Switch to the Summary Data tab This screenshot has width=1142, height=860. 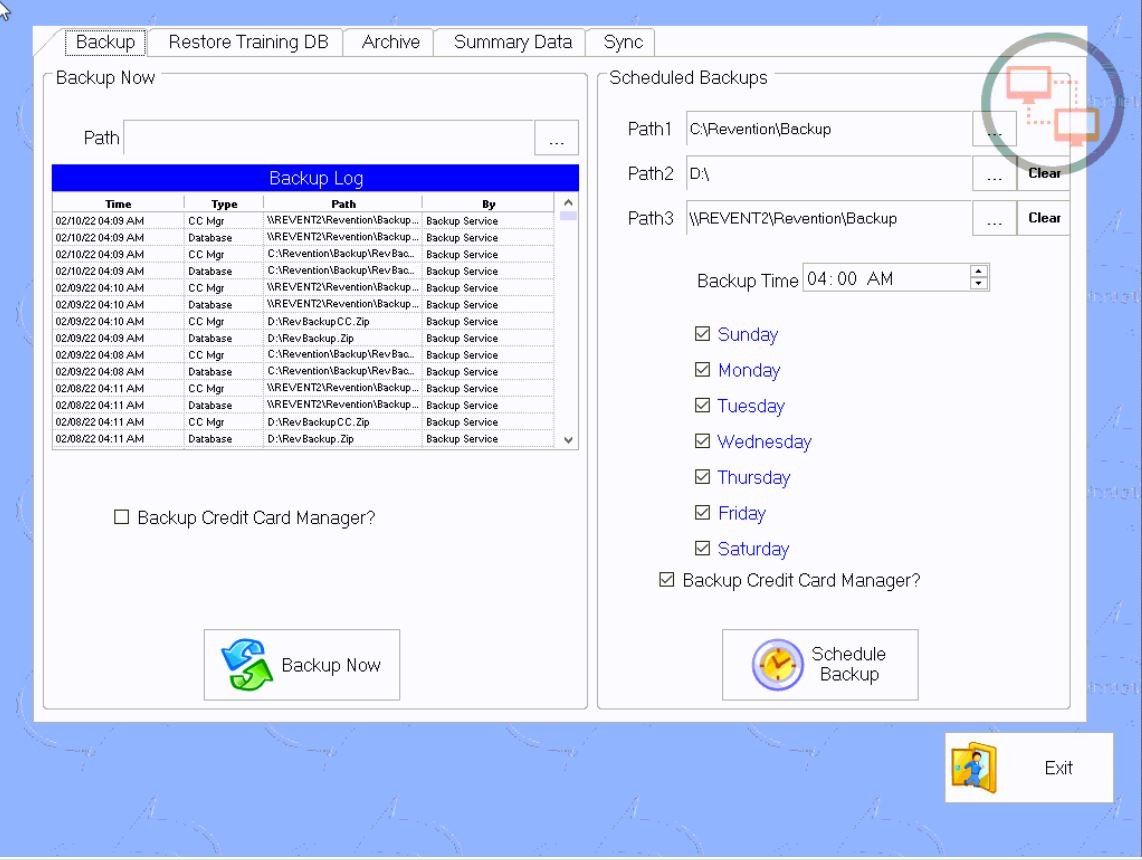click(x=513, y=42)
